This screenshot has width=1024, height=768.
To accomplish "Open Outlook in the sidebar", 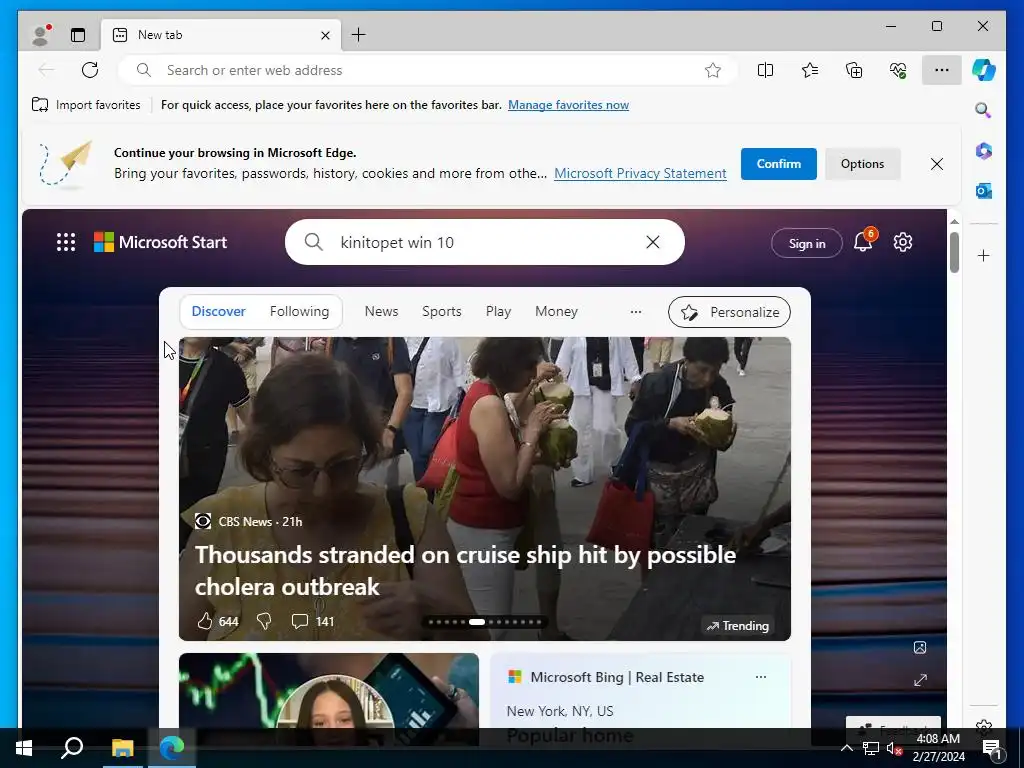I will (984, 191).
